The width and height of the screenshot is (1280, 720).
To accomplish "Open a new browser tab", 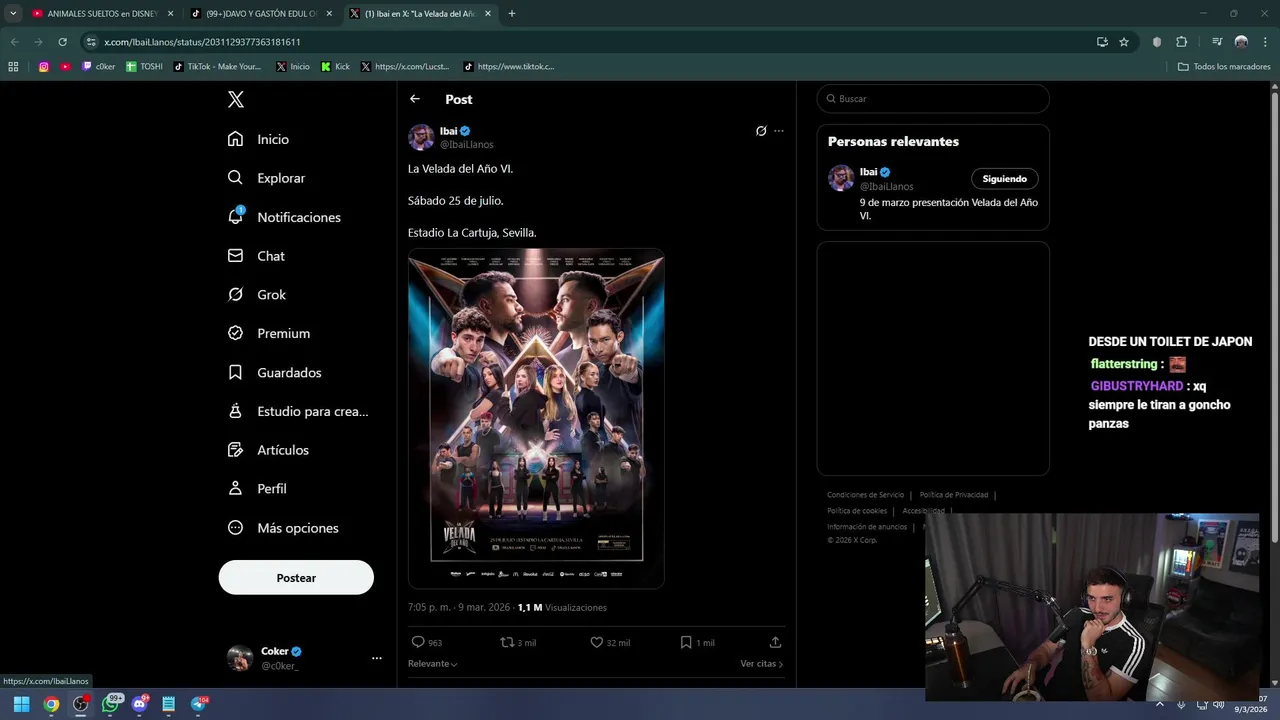I will (512, 14).
